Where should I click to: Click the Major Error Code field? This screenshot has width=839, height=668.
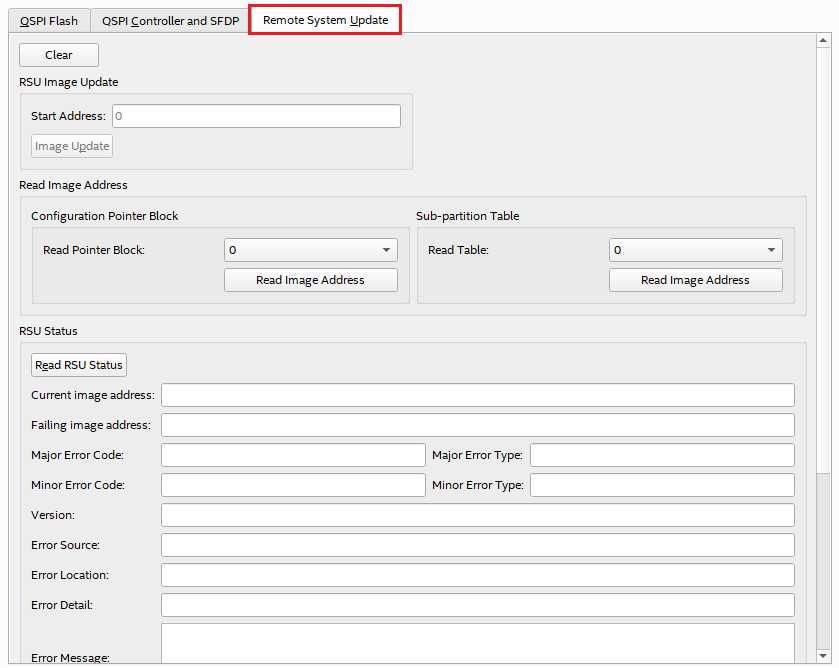tap(293, 455)
